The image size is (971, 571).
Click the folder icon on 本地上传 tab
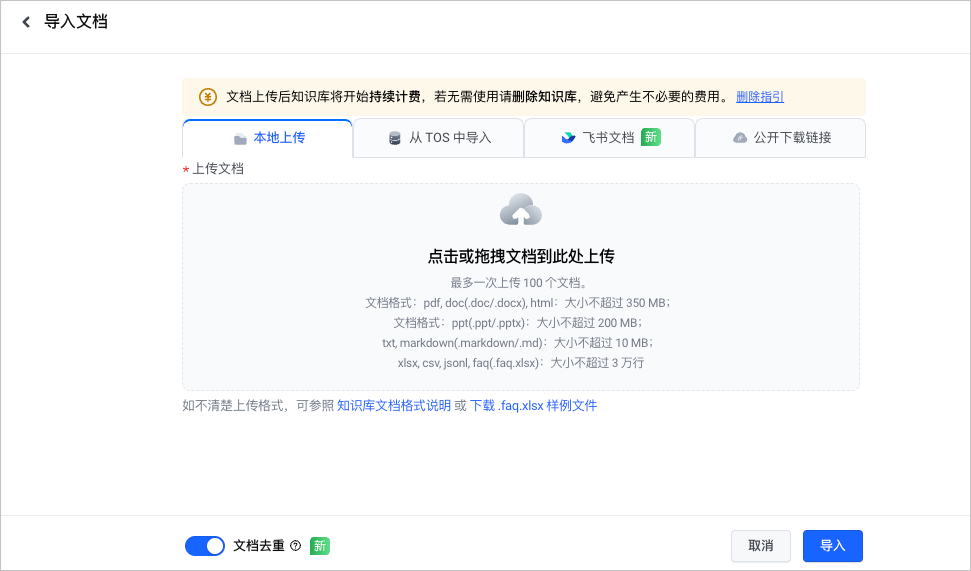tap(240, 139)
